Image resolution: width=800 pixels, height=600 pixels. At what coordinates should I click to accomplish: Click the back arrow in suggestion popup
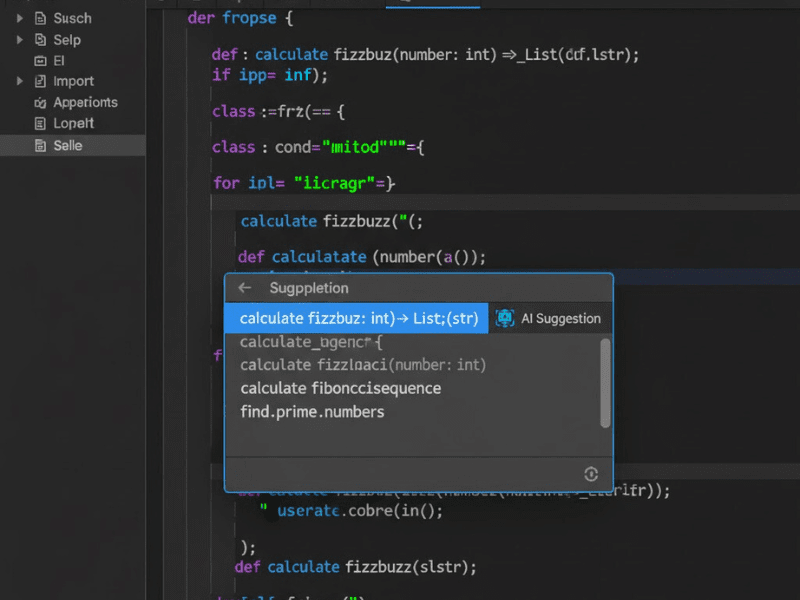coord(245,288)
